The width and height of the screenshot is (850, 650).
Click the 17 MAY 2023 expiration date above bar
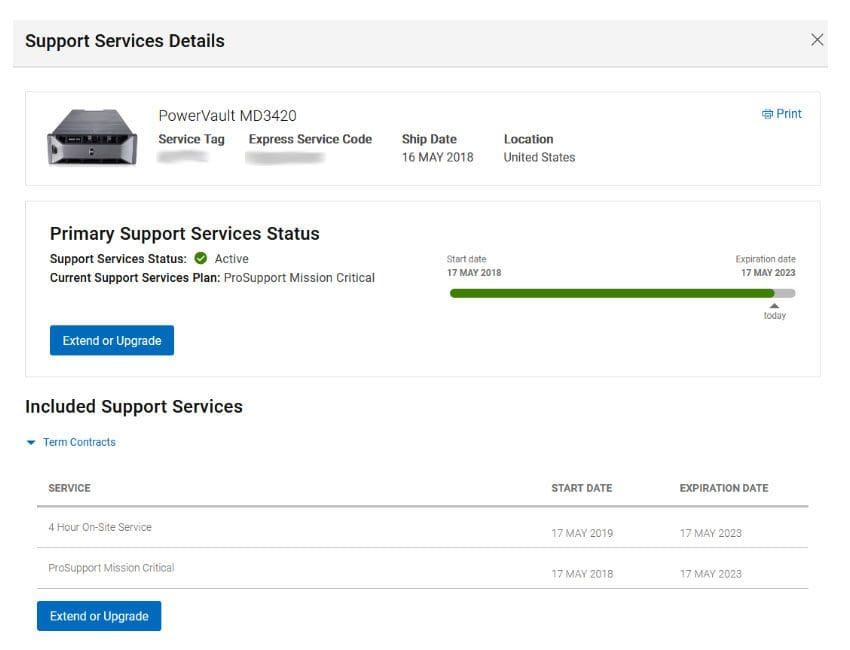pos(768,273)
